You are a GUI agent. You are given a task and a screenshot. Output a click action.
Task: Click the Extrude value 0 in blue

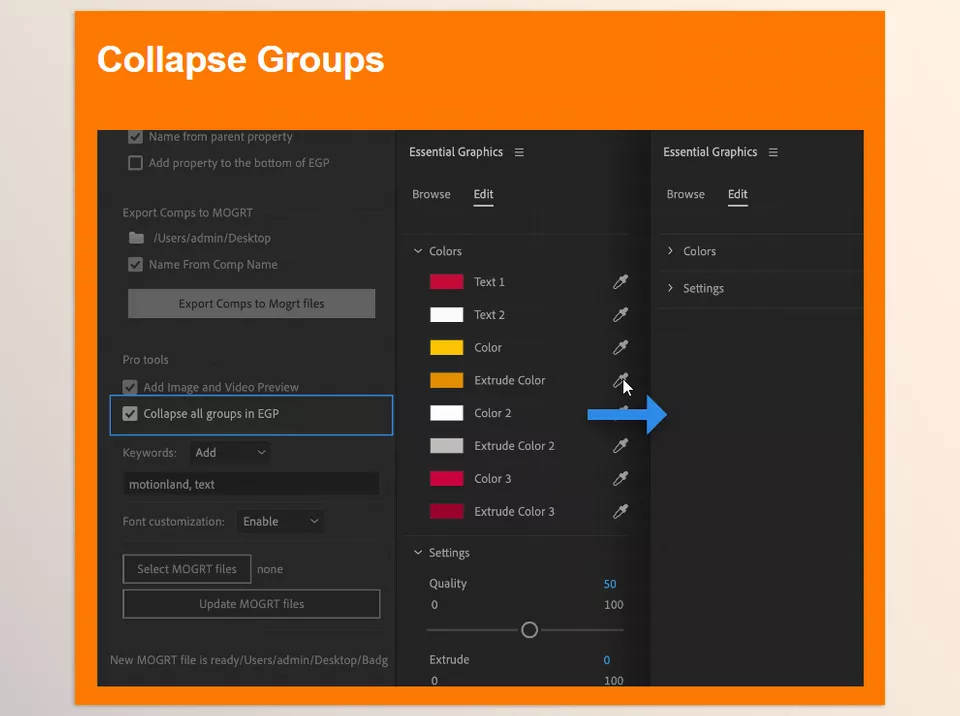pos(607,660)
